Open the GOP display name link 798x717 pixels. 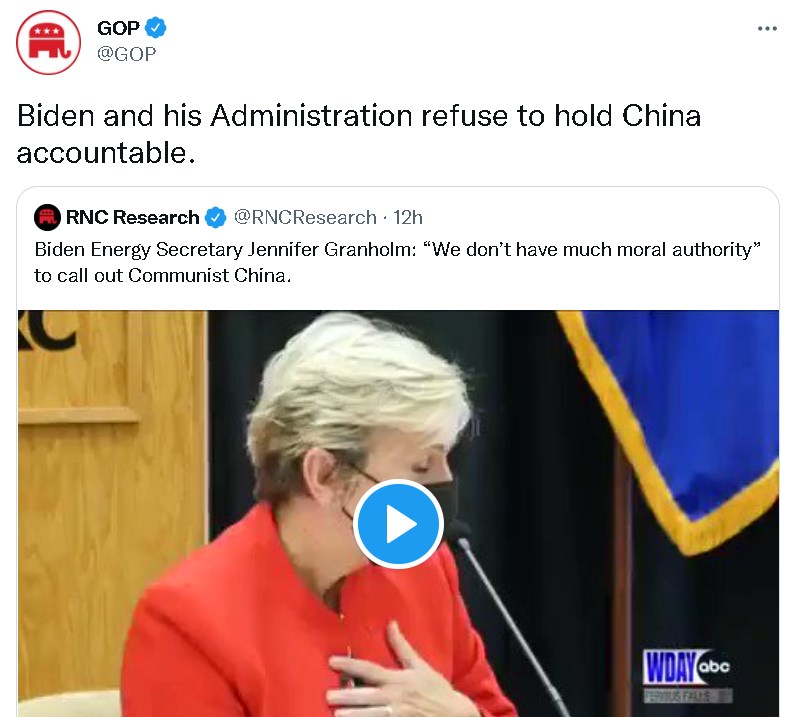point(118,28)
